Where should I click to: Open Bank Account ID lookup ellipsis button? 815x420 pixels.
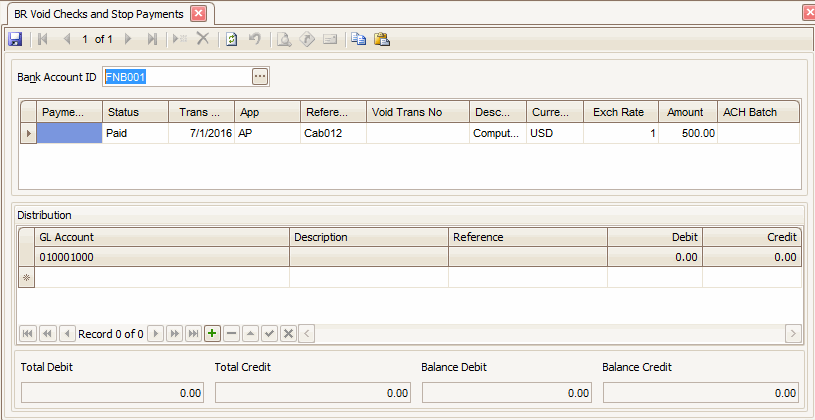[x=260, y=77]
